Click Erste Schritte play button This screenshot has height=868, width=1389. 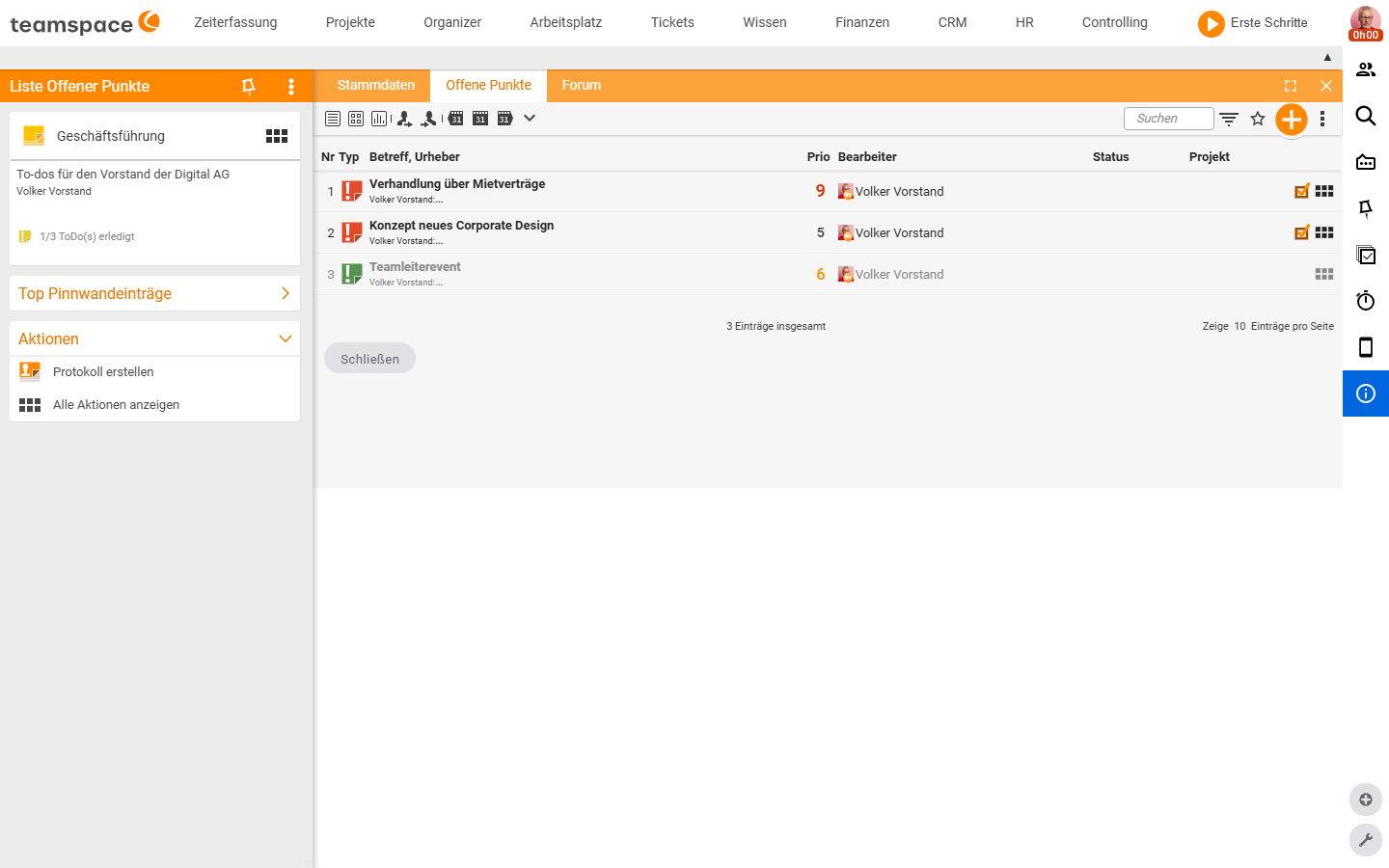click(x=1212, y=23)
